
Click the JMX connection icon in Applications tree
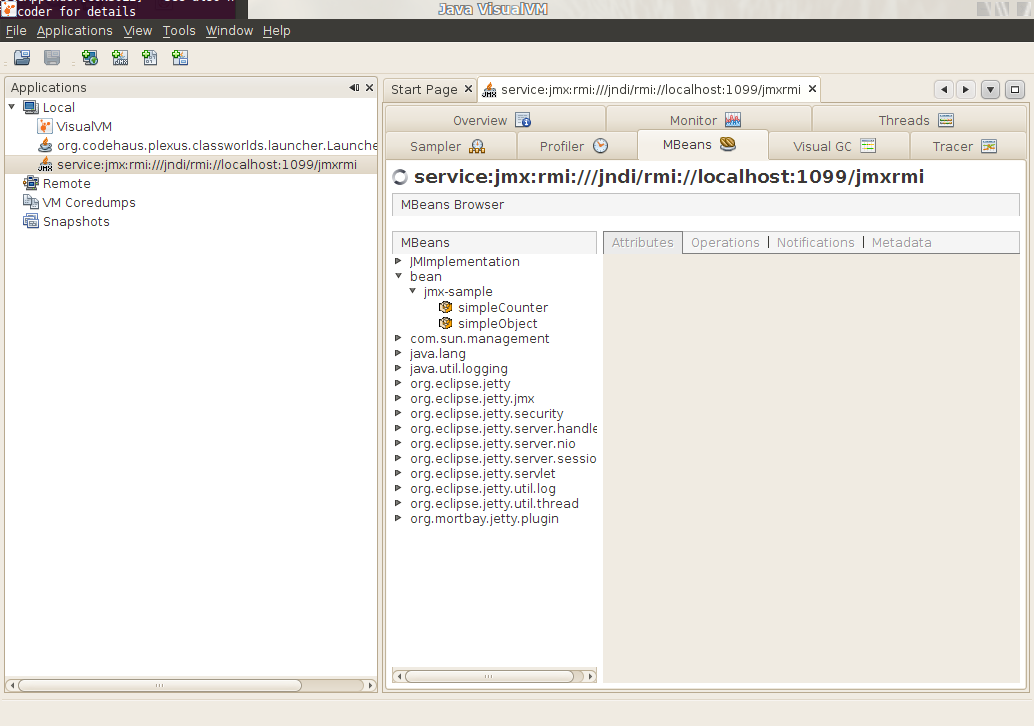point(45,164)
